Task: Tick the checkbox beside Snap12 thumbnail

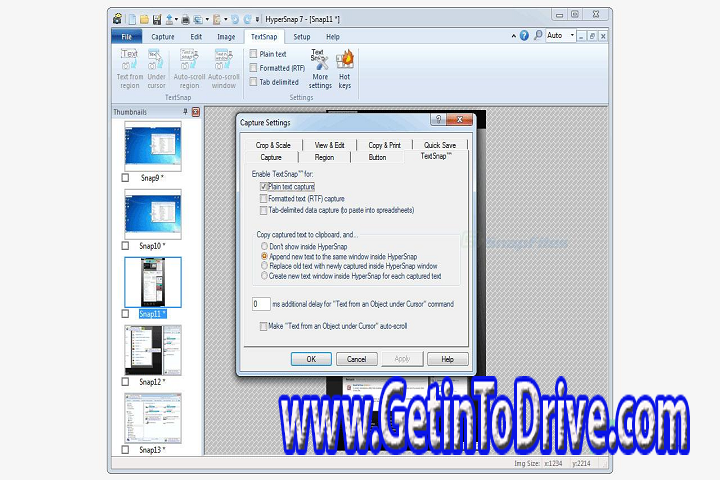Action: pyautogui.click(x=125, y=382)
